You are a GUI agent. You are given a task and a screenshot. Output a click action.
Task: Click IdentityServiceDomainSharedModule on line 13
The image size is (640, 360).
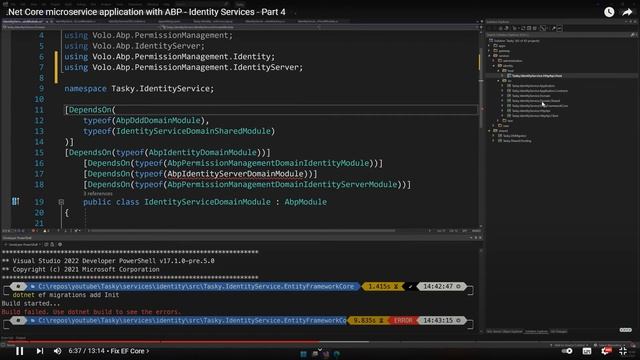(193, 131)
